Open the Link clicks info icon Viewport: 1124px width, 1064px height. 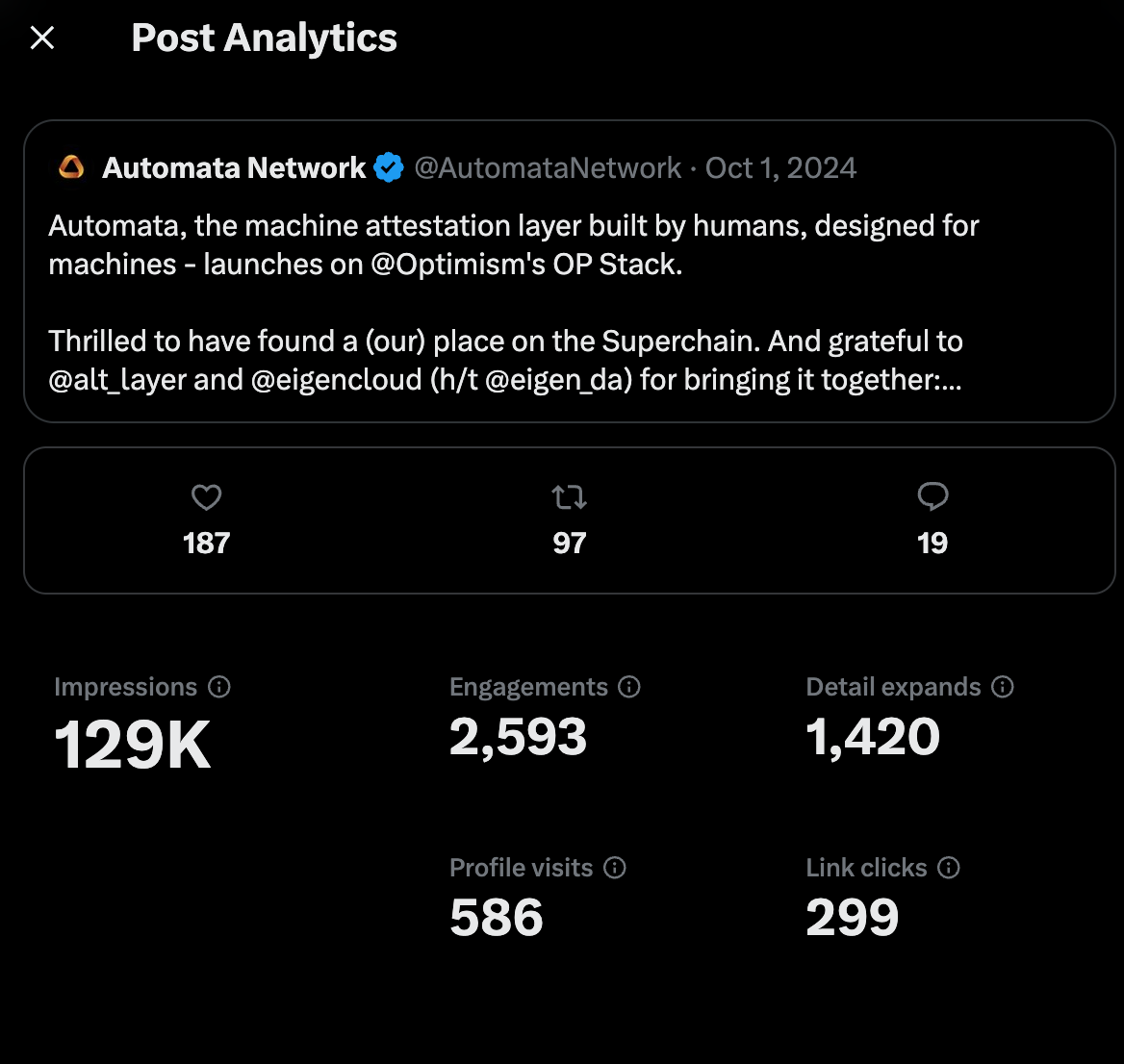tap(949, 868)
